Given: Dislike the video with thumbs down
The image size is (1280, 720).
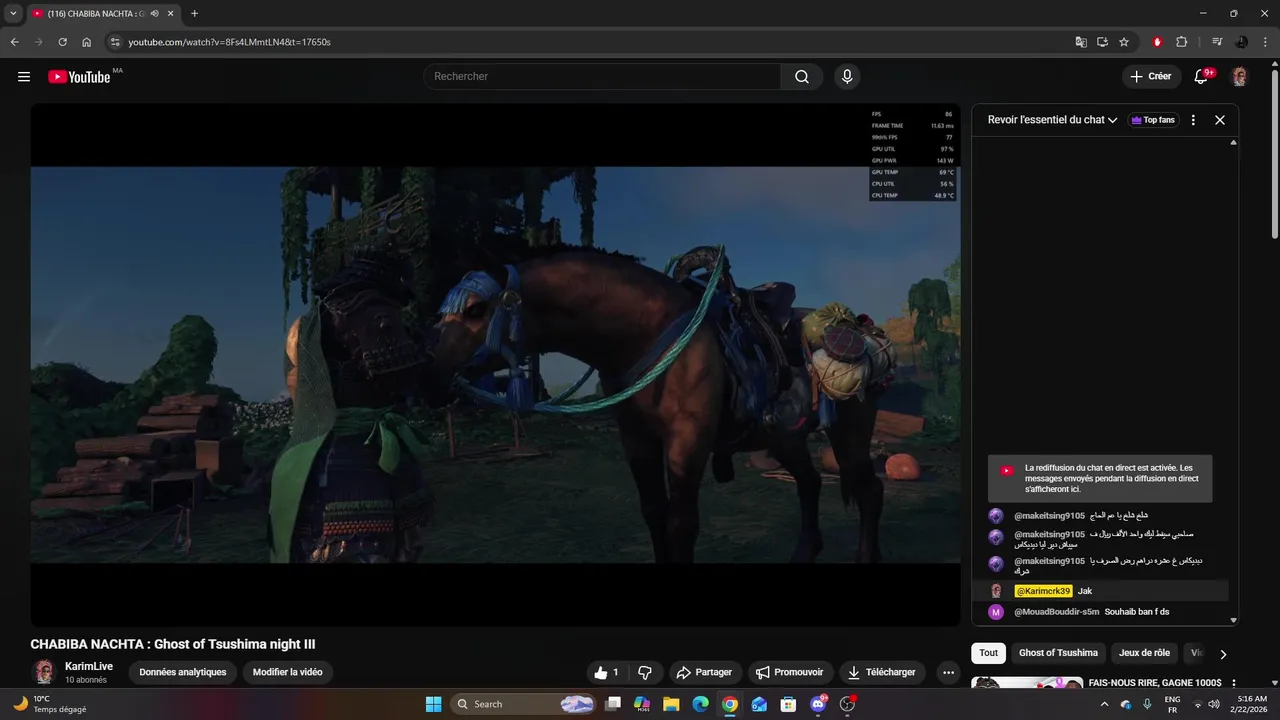Looking at the screenshot, I should [644, 673].
